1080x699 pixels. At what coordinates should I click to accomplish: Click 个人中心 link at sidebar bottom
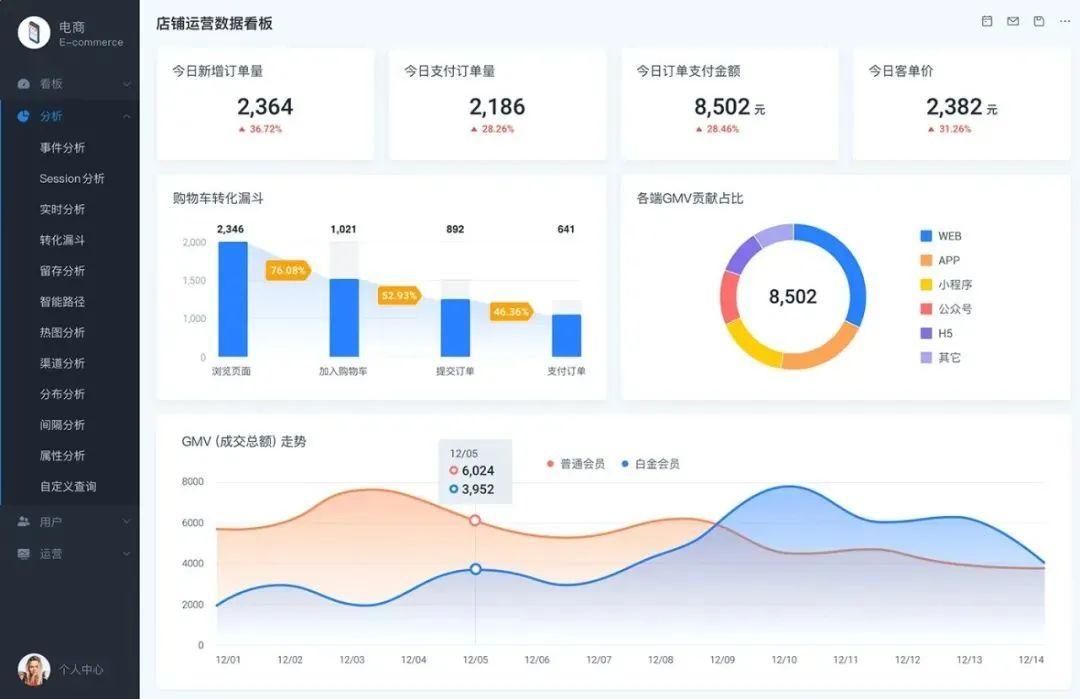pos(81,669)
